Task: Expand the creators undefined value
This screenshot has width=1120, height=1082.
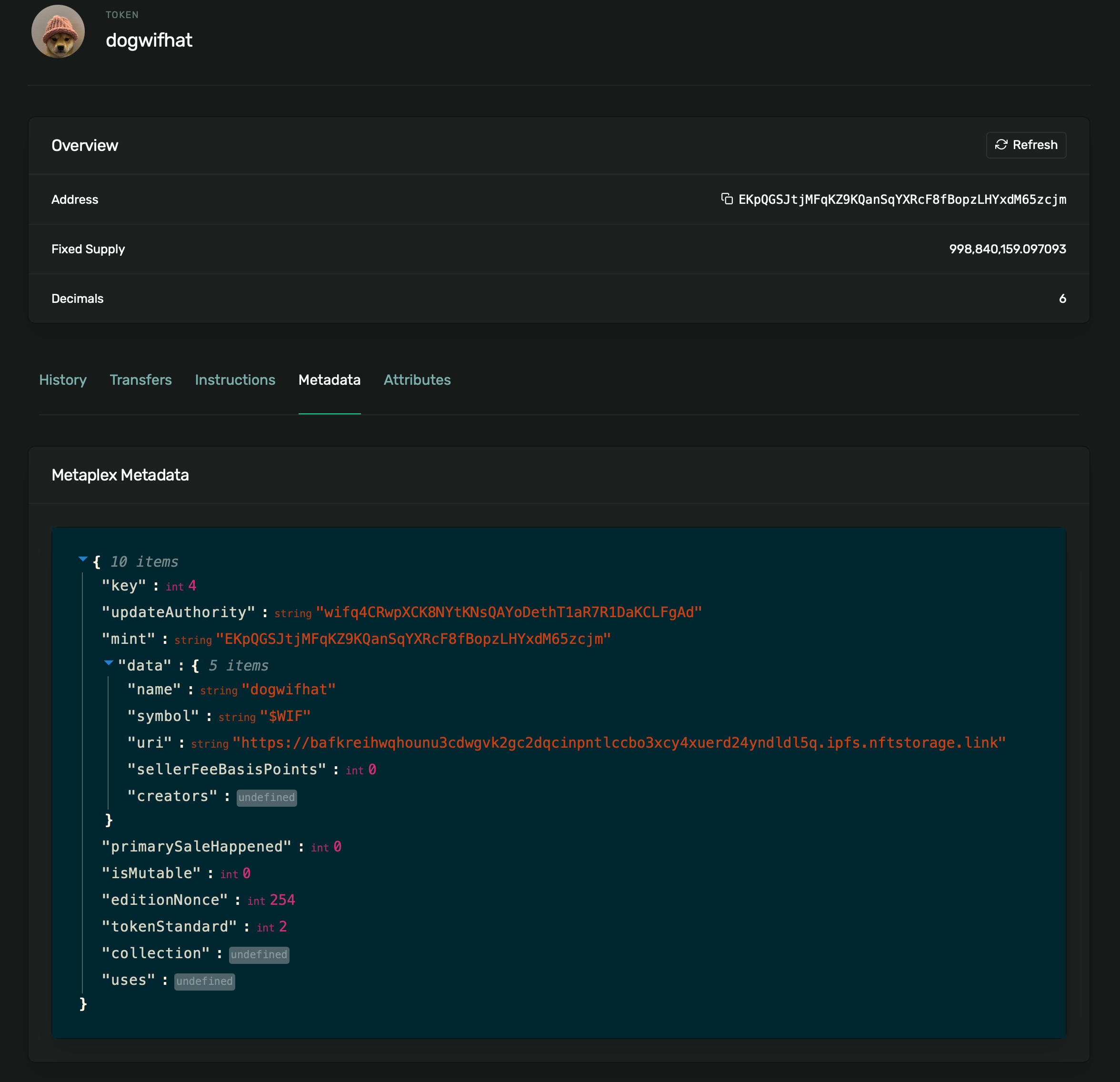Action: (x=266, y=797)
